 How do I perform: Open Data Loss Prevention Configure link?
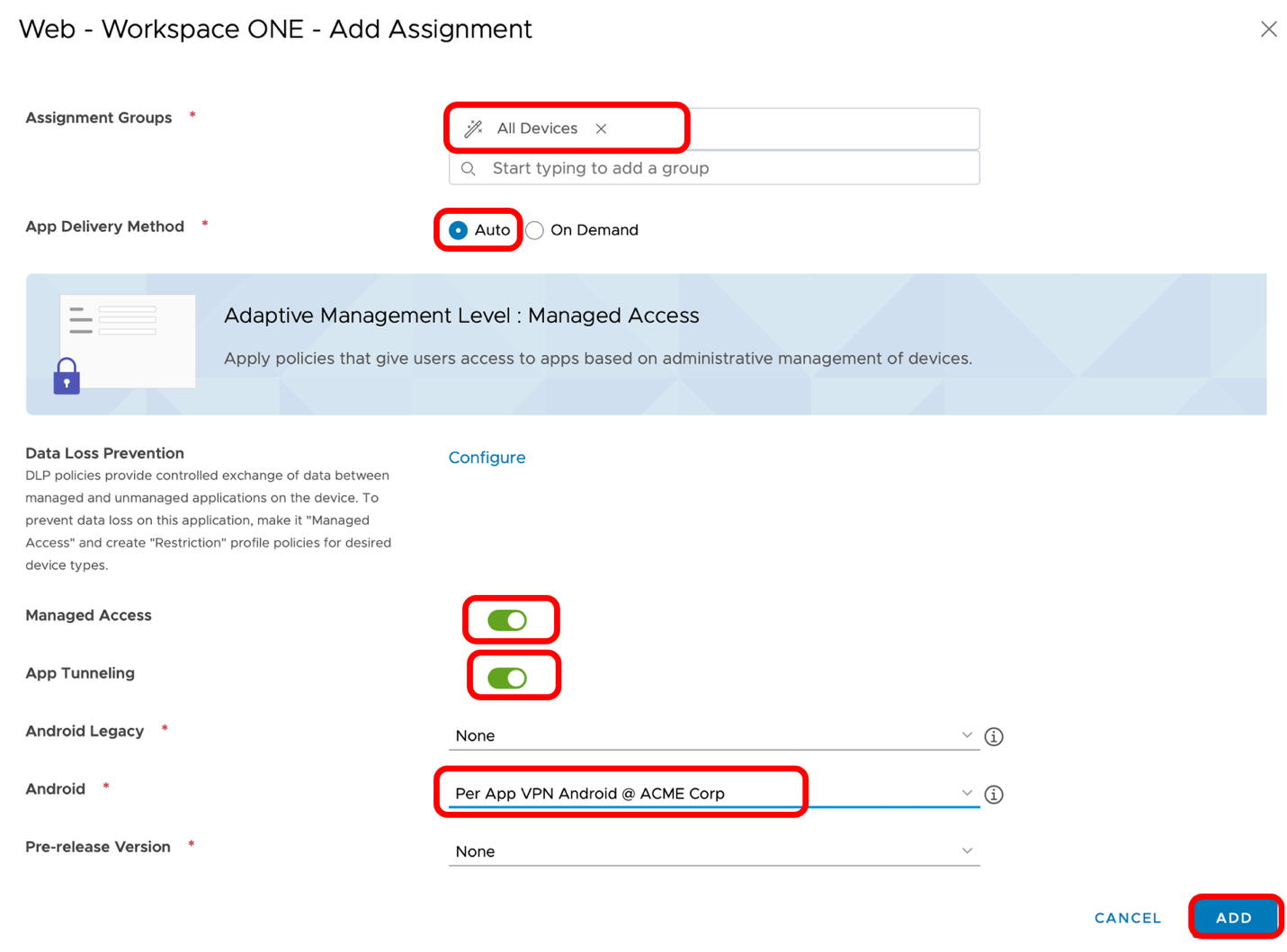(x=487, y=458)
